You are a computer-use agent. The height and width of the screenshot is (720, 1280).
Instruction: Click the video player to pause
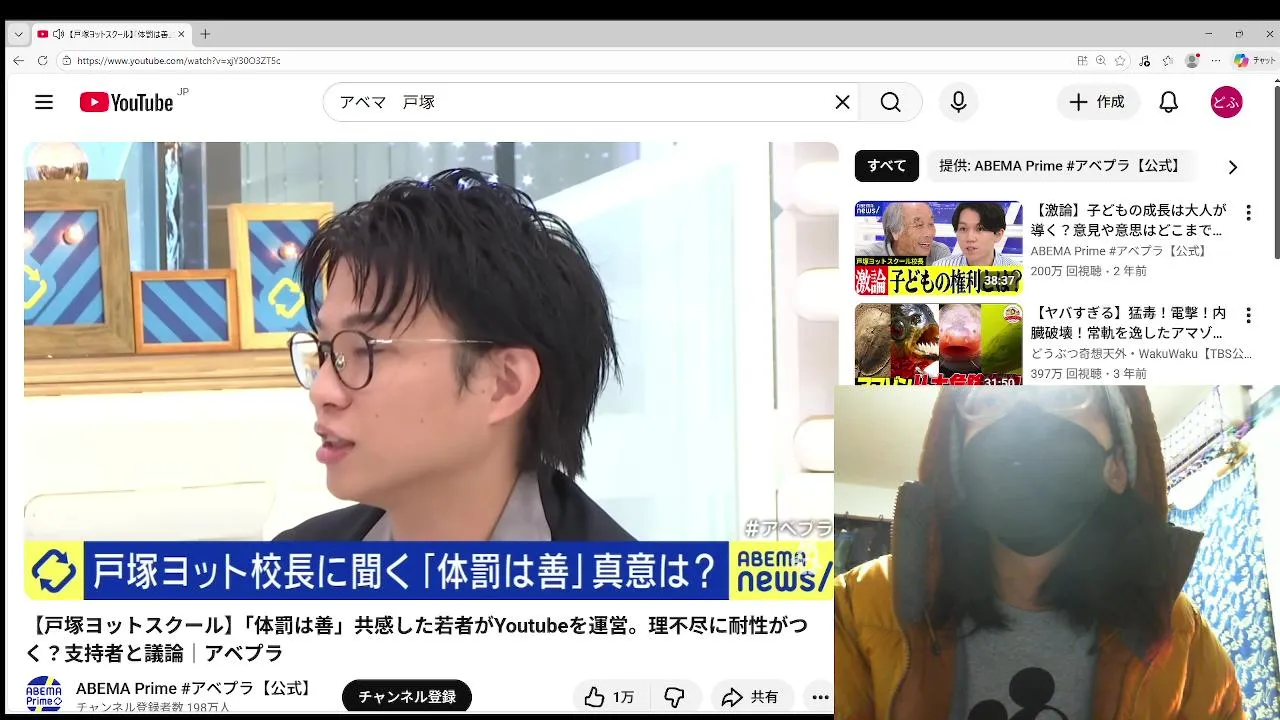(430, 370)
